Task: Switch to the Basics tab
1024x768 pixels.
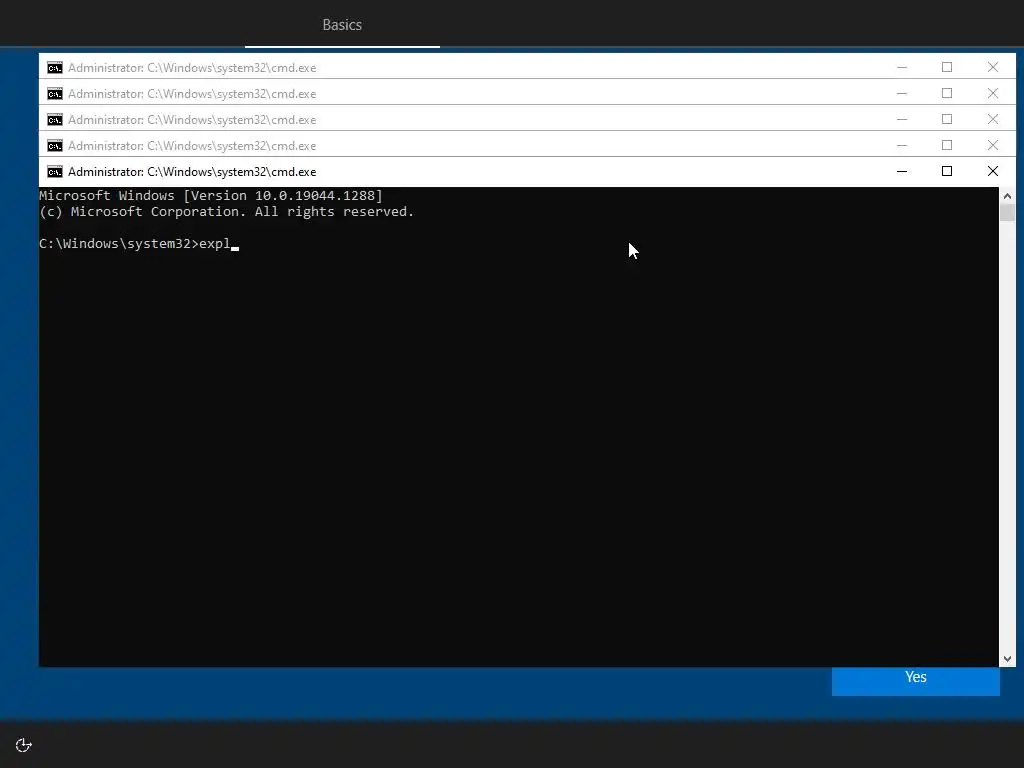Action: 342,25
